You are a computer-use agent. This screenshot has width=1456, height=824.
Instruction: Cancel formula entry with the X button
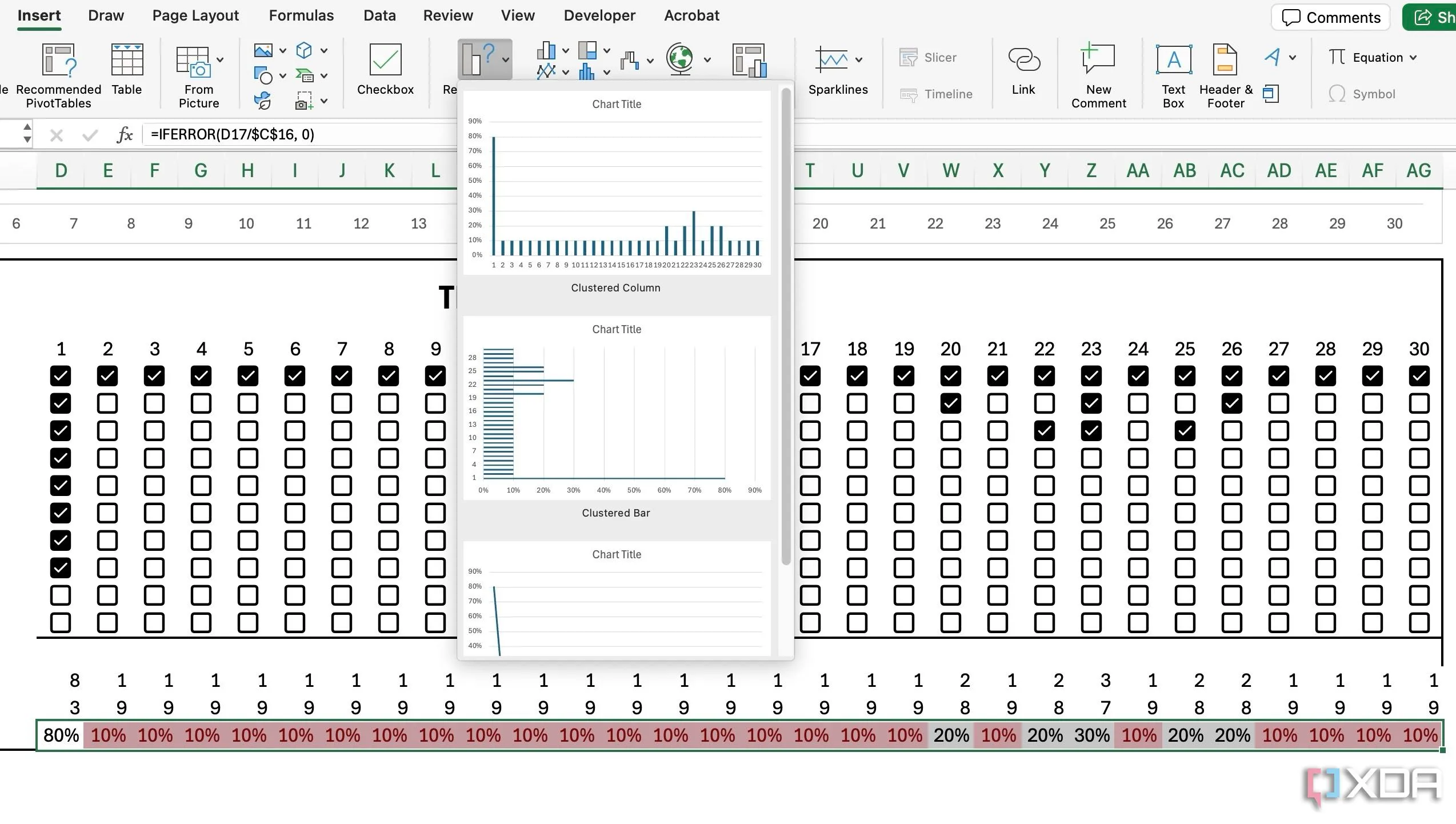click(x=56, y=135)
